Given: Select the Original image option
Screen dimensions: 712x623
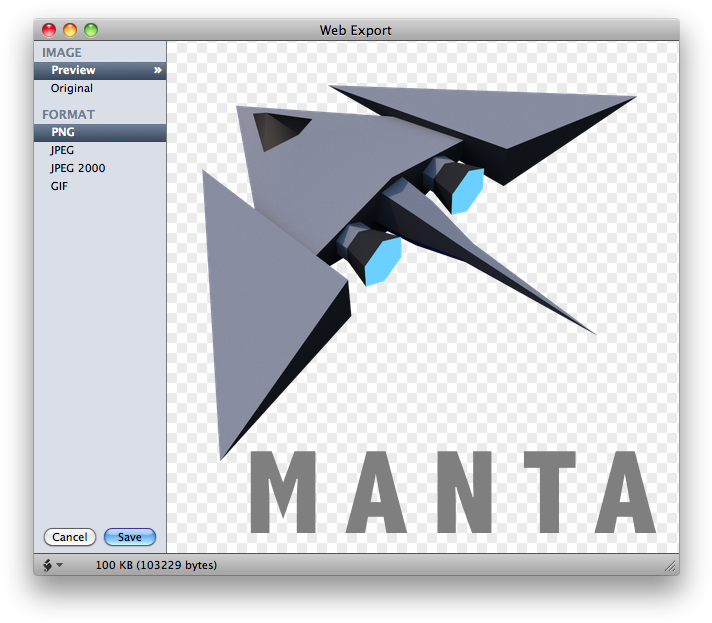Looking at the screenshot, I should [100, 88].
